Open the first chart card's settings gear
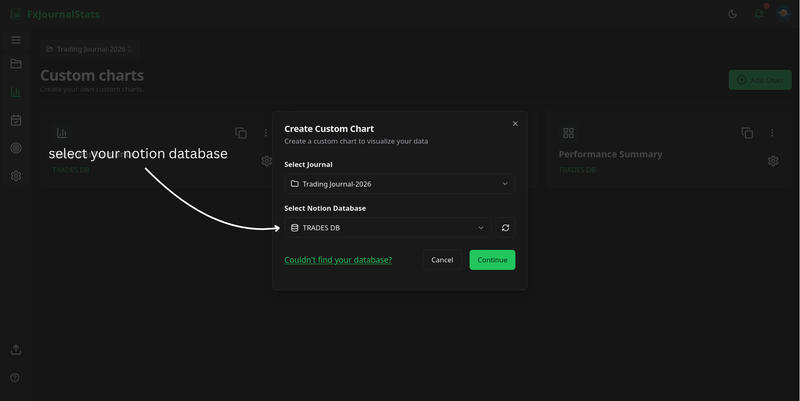 pyautogui.click(x=266, y=161)
